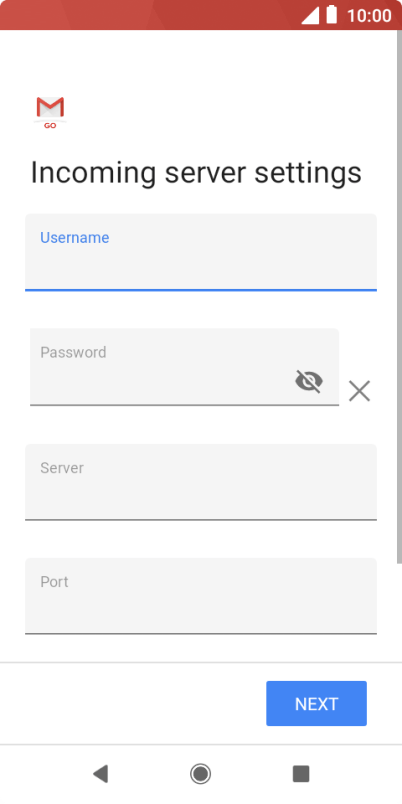Select the Server input field
Viewport: 402px width, 804px height.
(x=201, y=482)
